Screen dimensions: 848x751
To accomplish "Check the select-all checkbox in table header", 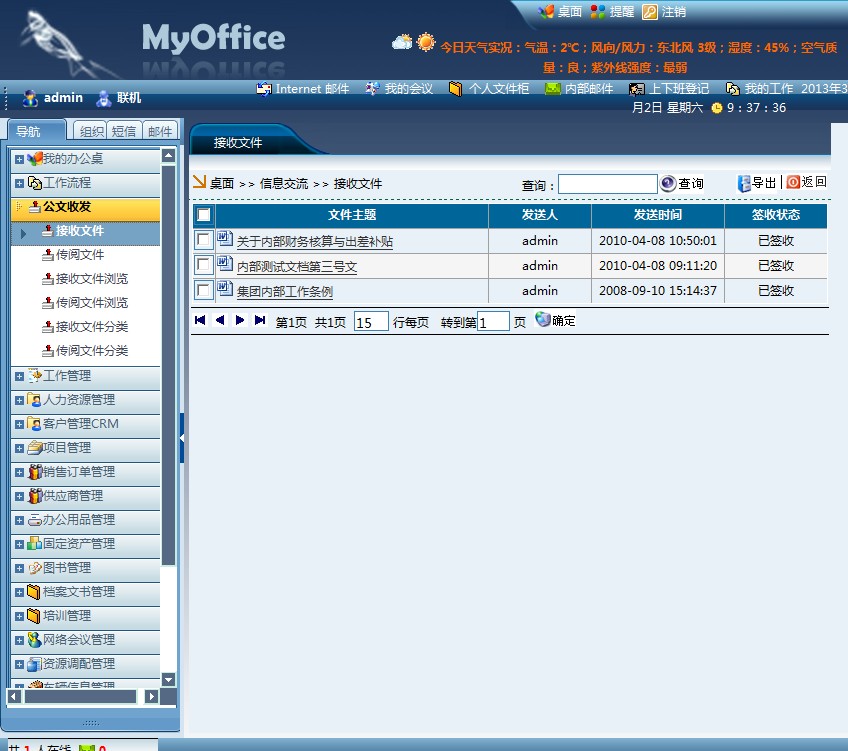I will 204,215.
